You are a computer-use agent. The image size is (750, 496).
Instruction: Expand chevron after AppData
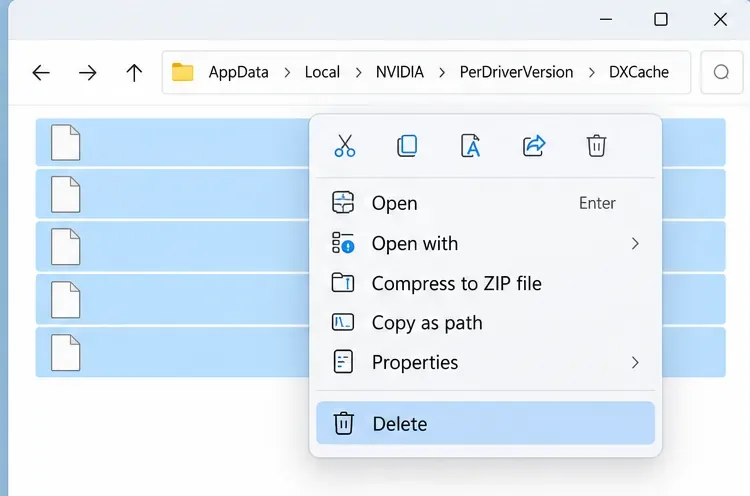click(287, 73)
